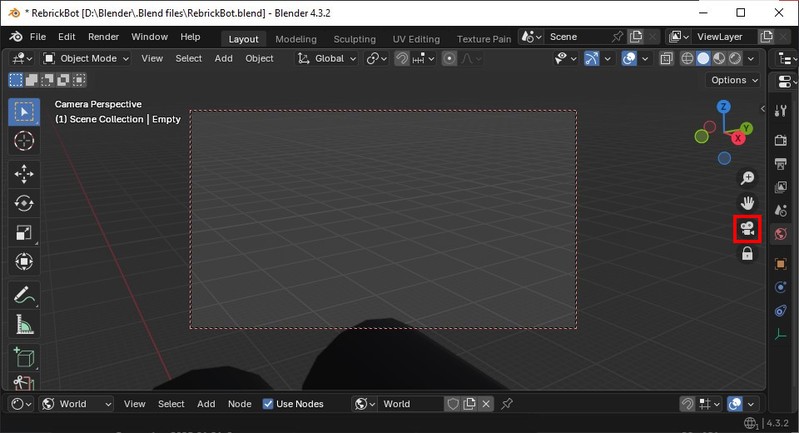Image resolution: width=799 pixels, height=433 pixels.
Task: Select the Measure tool
Action: [24, 325]
